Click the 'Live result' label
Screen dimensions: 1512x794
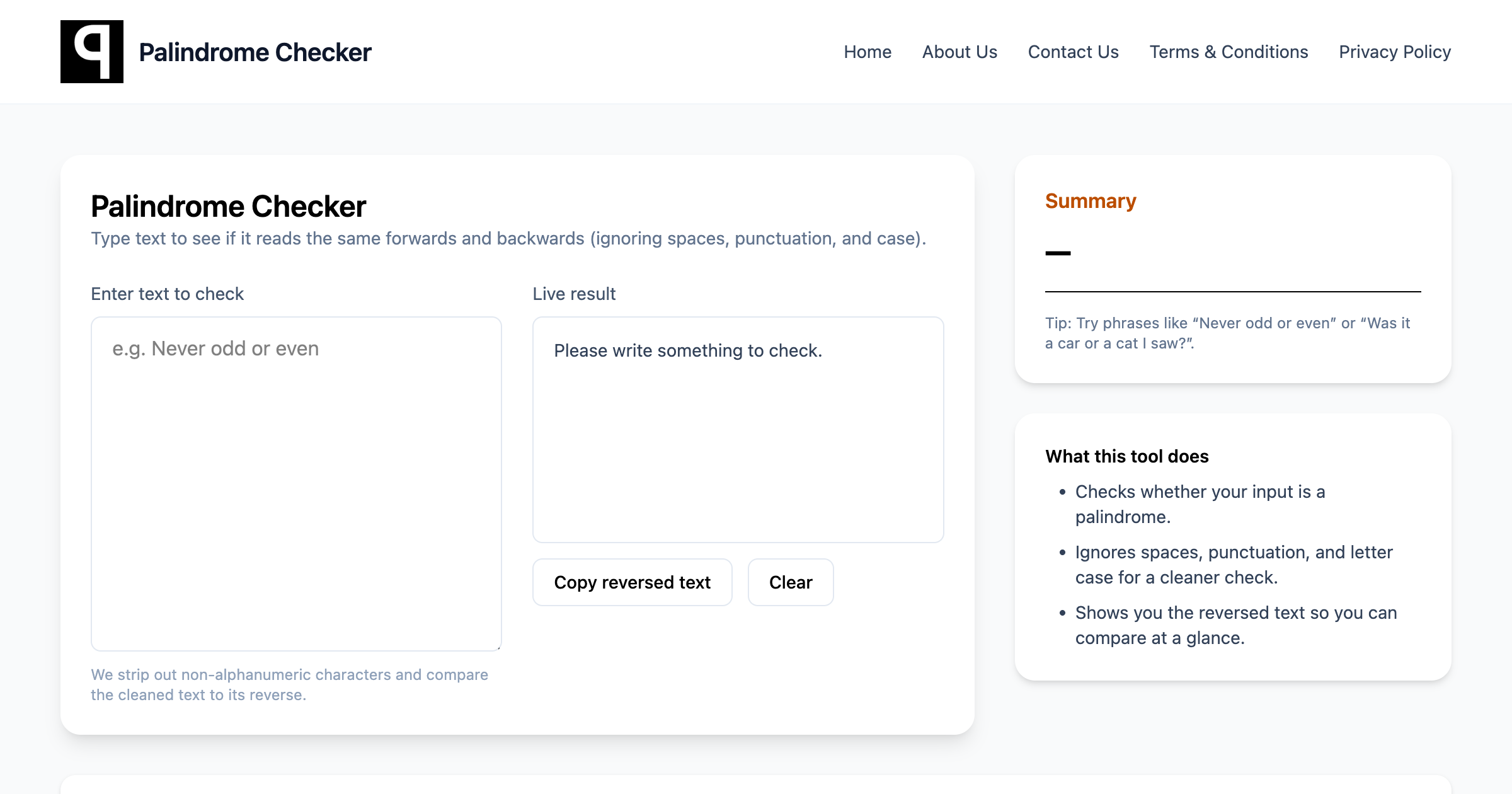574,294
